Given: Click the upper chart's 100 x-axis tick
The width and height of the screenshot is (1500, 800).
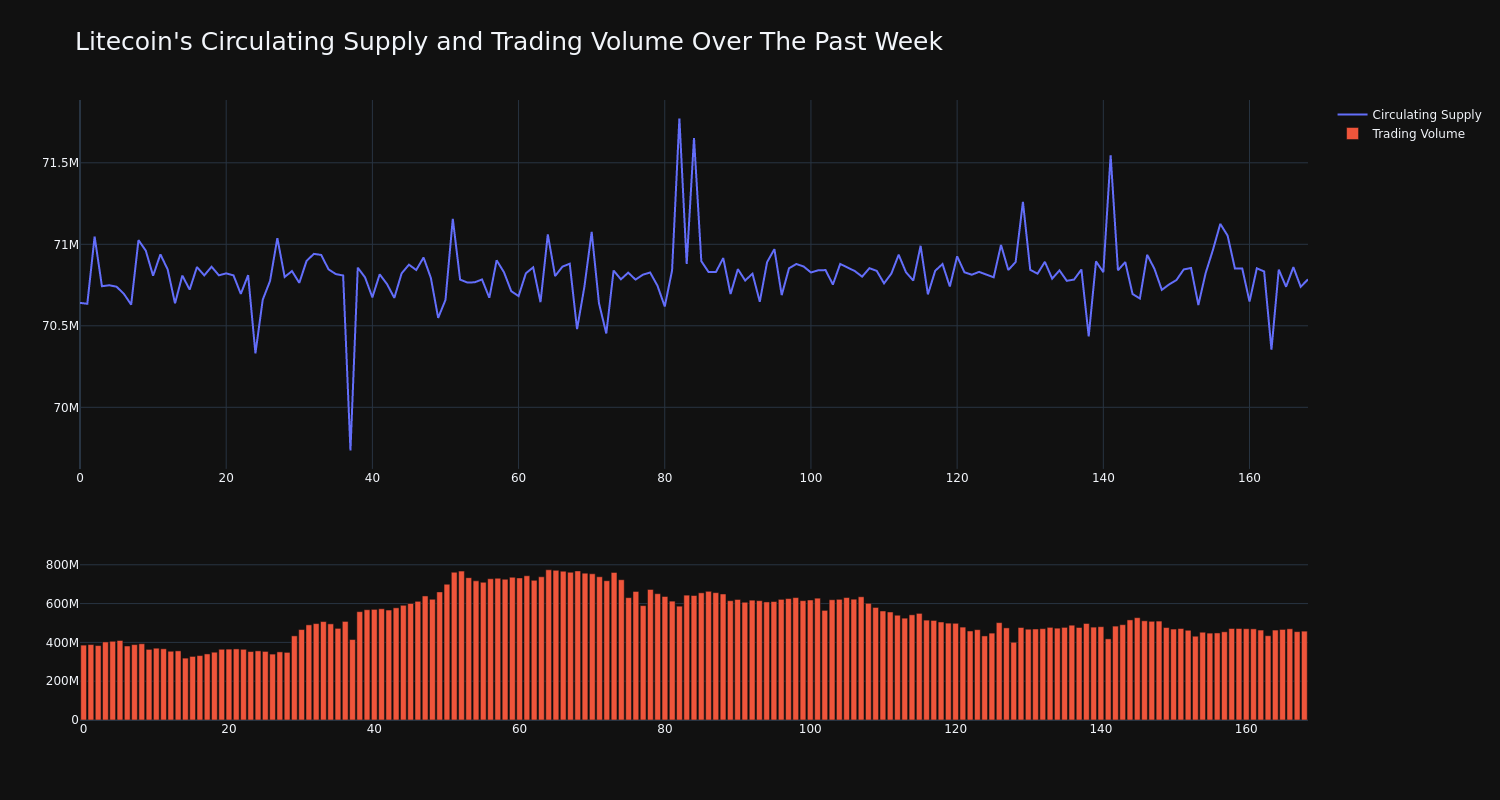Looking at the screenshot, I should pyautogui.click(x=811, y=478).
